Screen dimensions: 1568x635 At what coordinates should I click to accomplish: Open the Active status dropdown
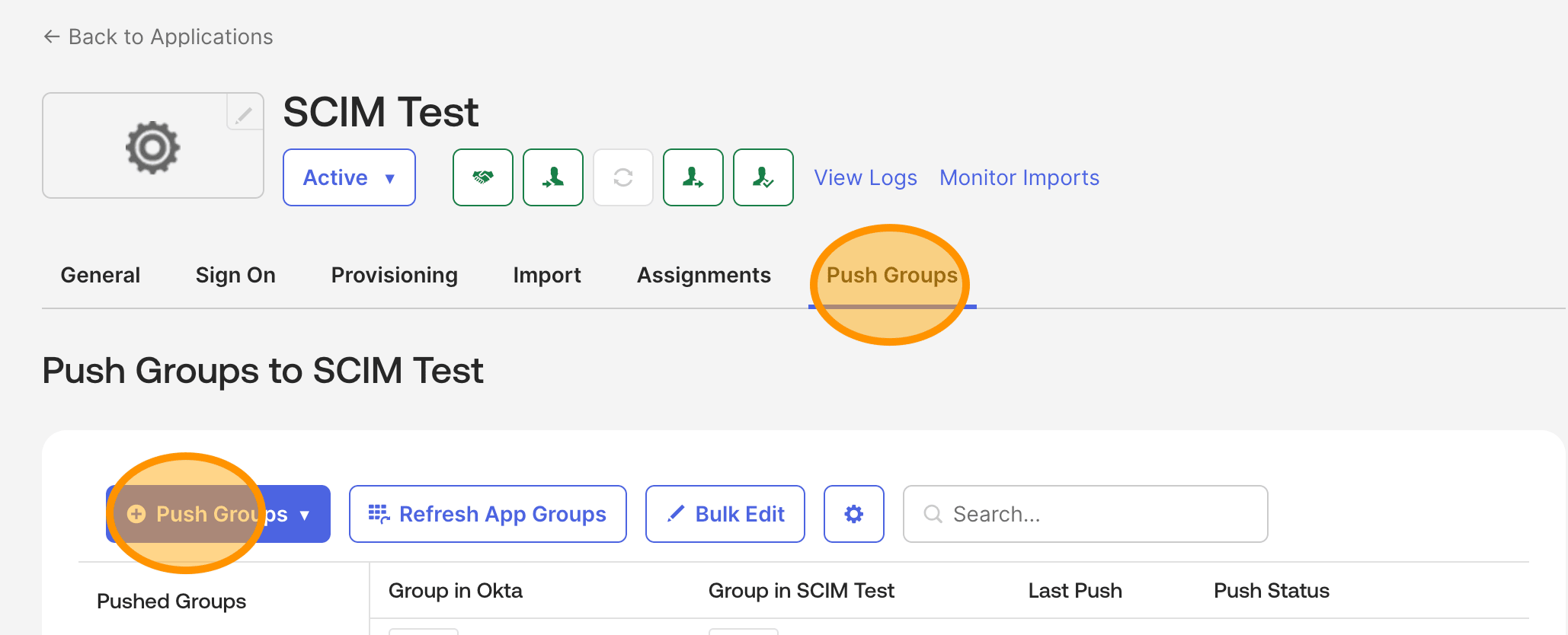[x=349, y=177]
